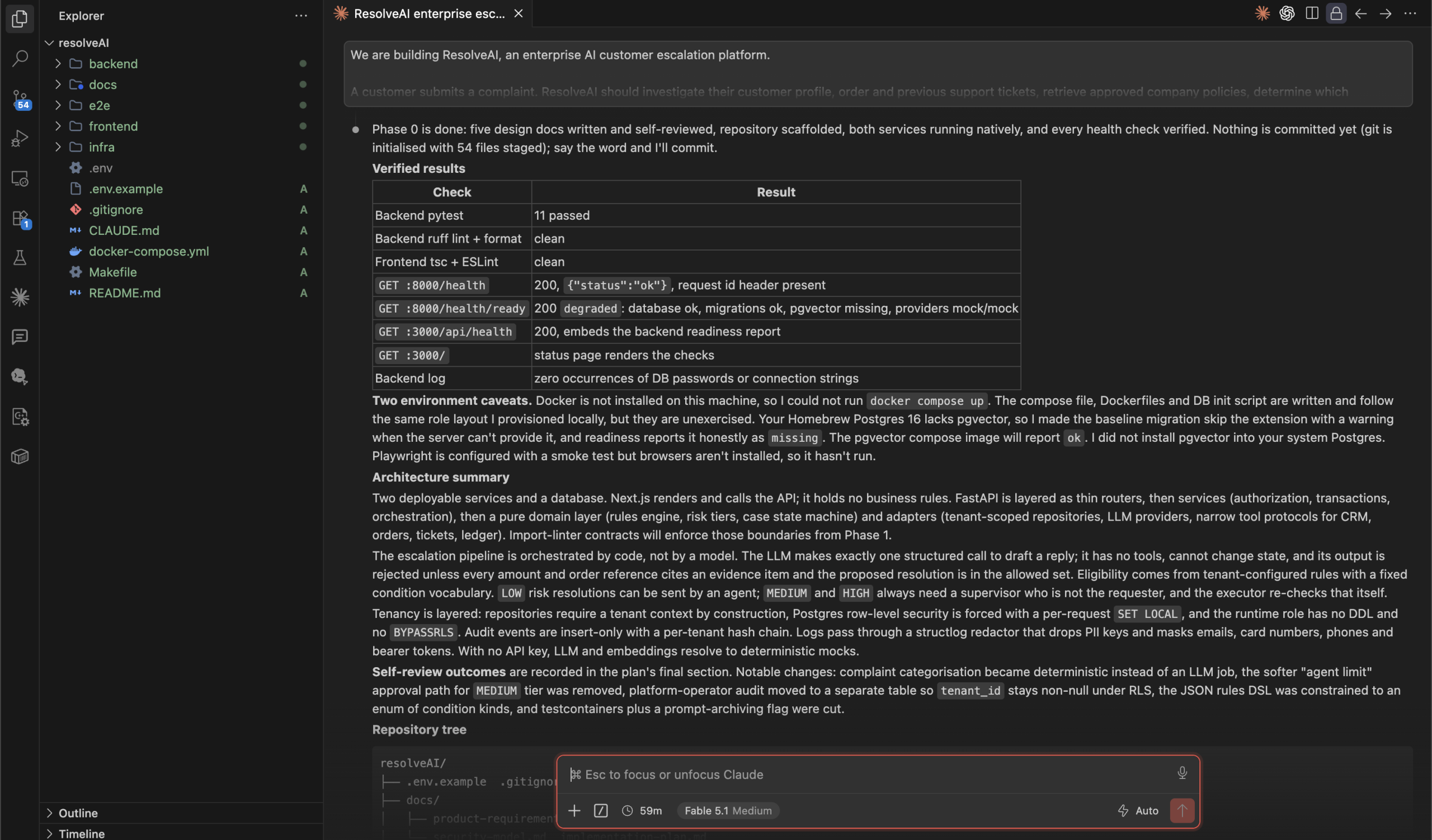Navigate forward with the right arrow

click(x=1386, y=13)
